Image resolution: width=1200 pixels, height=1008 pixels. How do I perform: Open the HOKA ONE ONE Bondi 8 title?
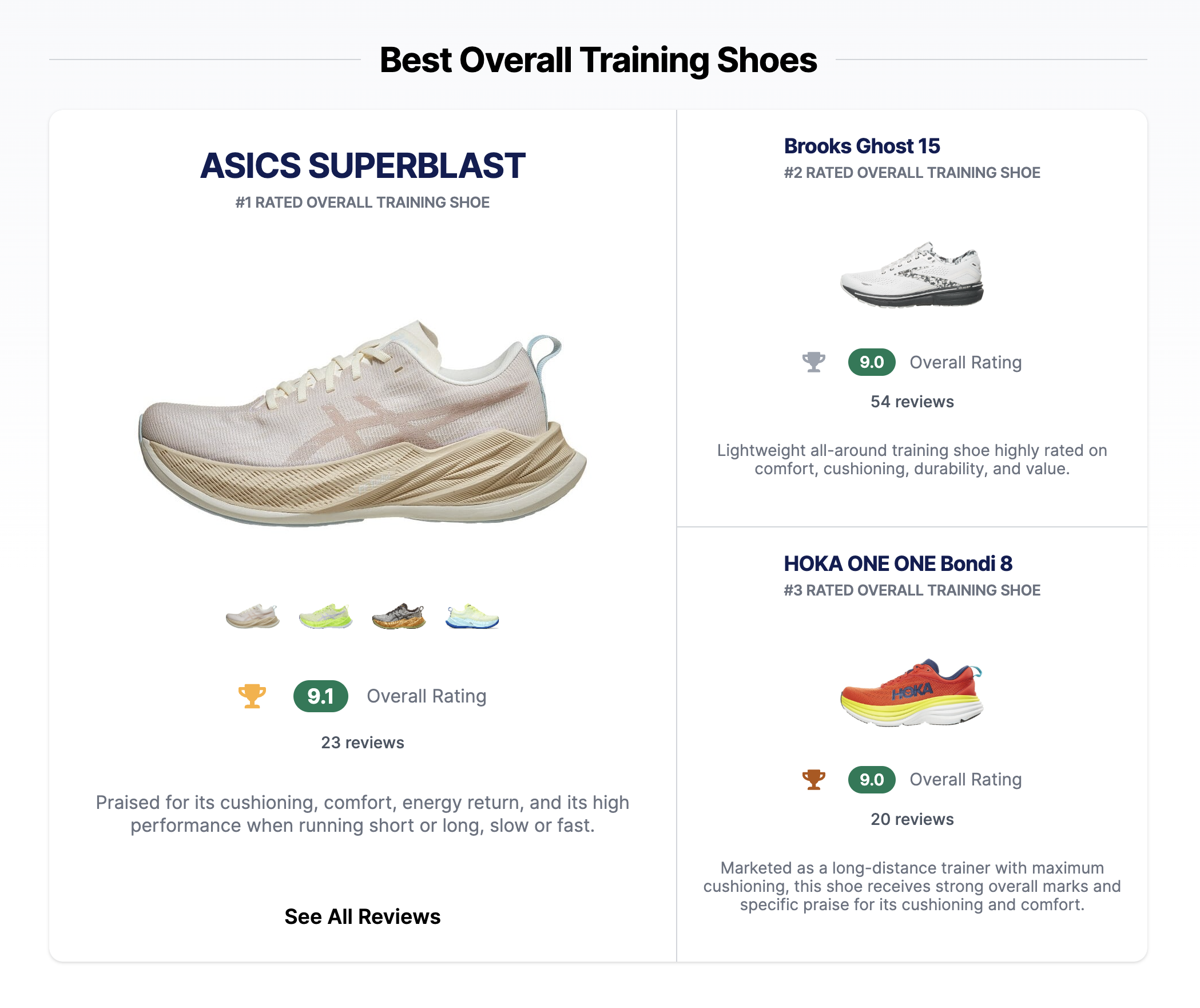point(898,563)
